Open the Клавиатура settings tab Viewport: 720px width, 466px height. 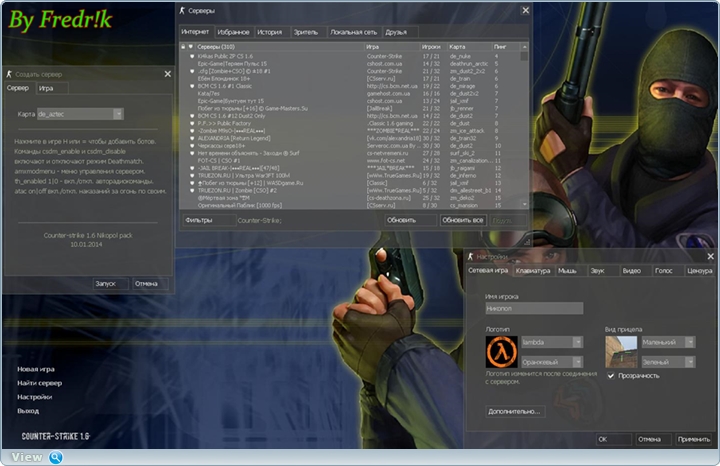(532, 271)
